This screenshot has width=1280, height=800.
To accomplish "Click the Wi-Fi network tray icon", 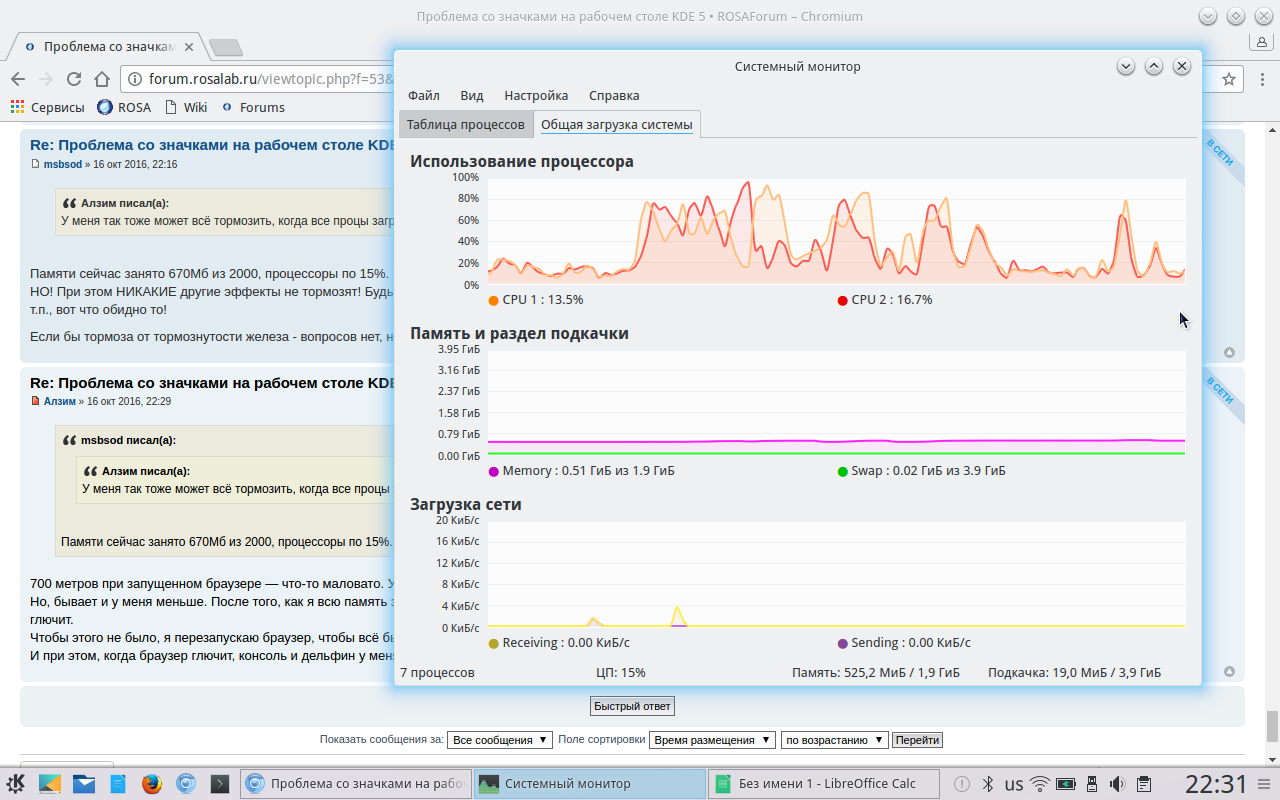I will (x=1040, y=784).
